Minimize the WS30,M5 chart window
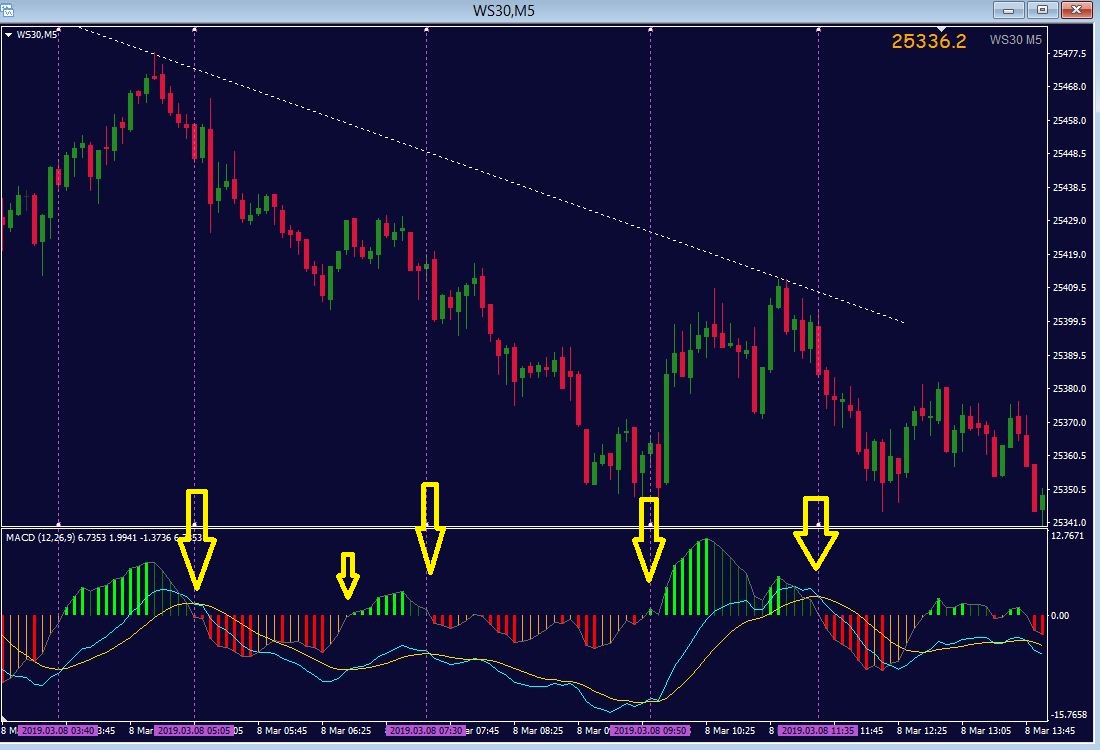This screenshot has height=750, width=1100. 1009,10
